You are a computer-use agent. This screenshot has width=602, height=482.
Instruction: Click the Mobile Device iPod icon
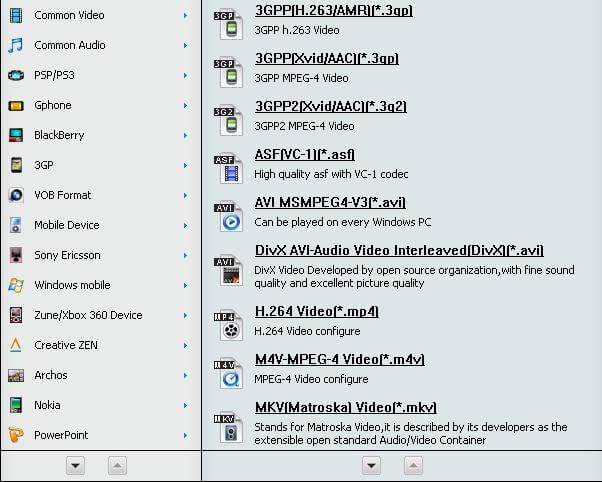(x=16, y=225)
